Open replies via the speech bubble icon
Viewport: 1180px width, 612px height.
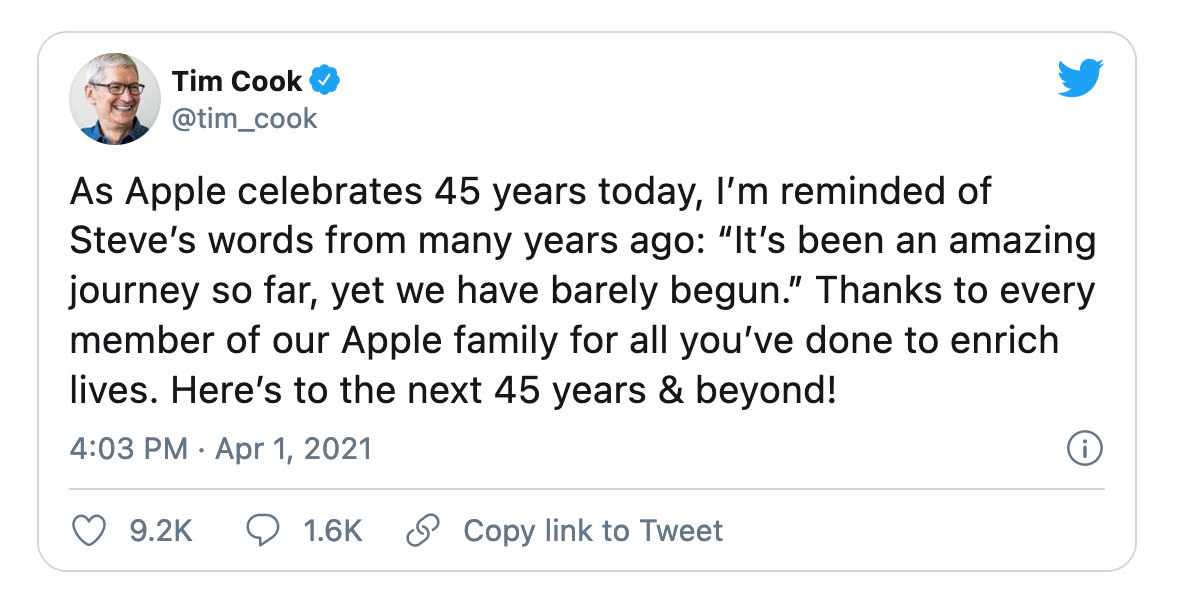click(x=264, y=531)
